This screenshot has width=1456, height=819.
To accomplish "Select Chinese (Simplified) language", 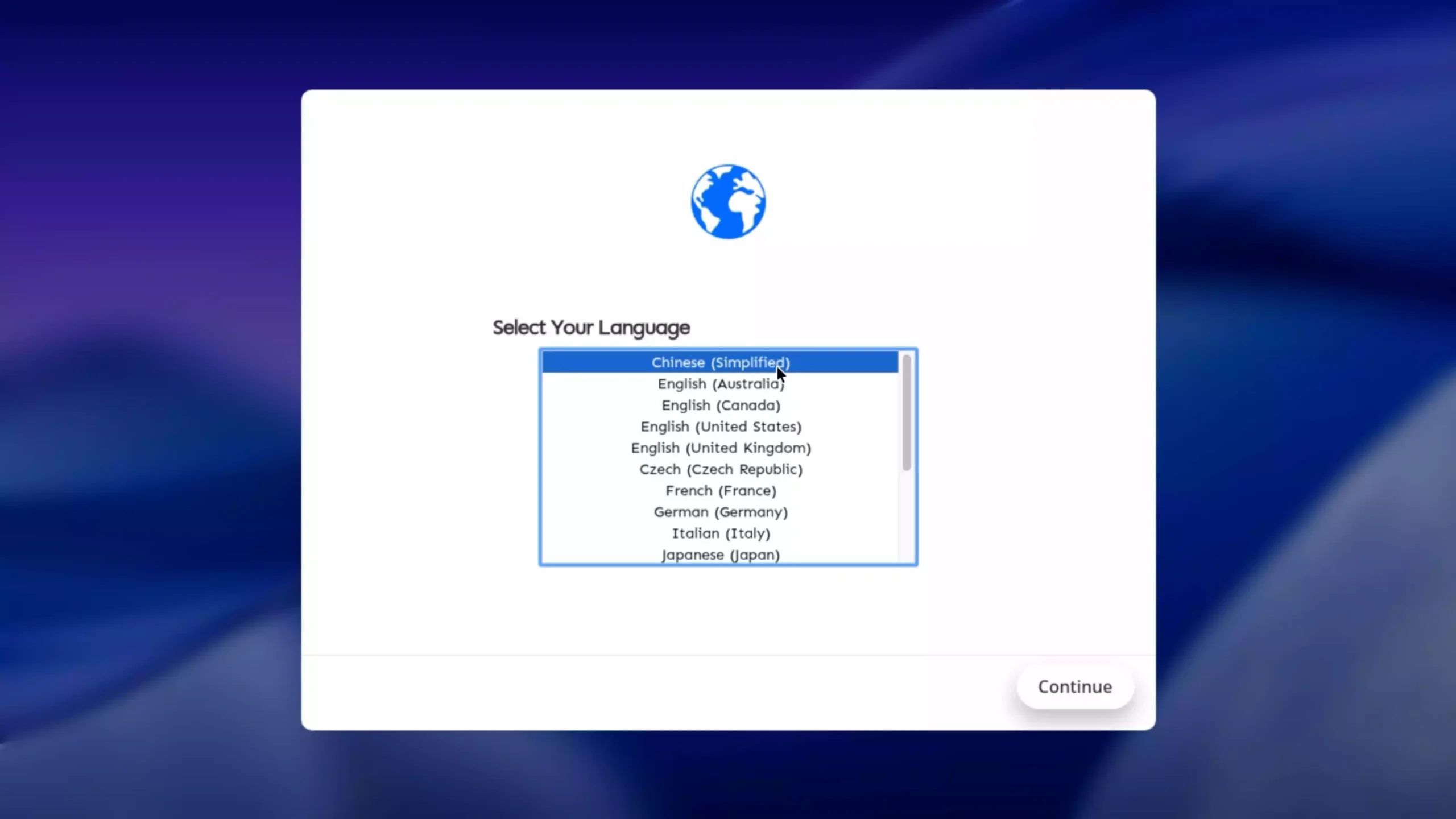I will (x=720, y=362).
